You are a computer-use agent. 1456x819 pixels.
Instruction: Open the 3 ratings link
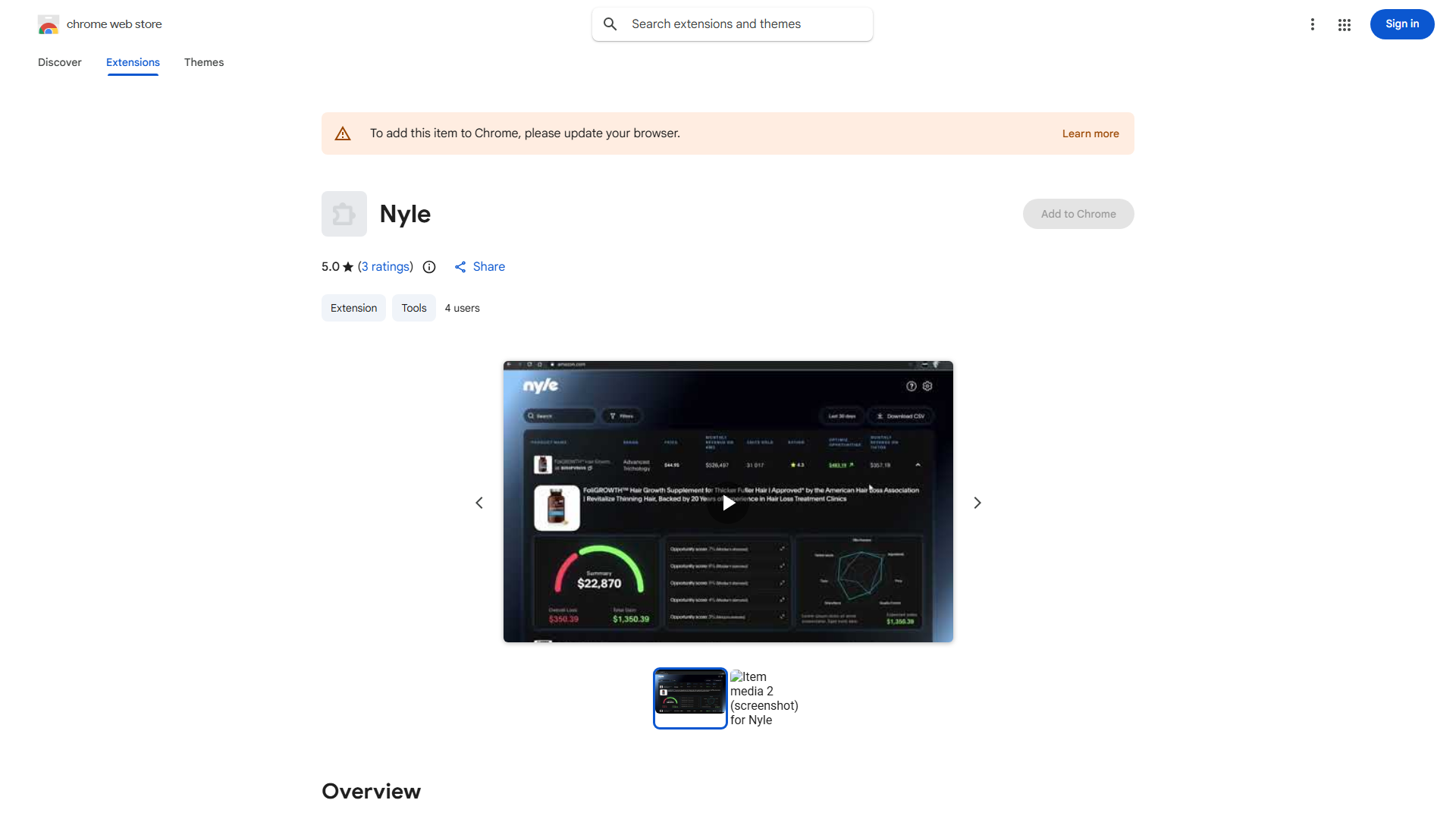[x=385, y=267]
